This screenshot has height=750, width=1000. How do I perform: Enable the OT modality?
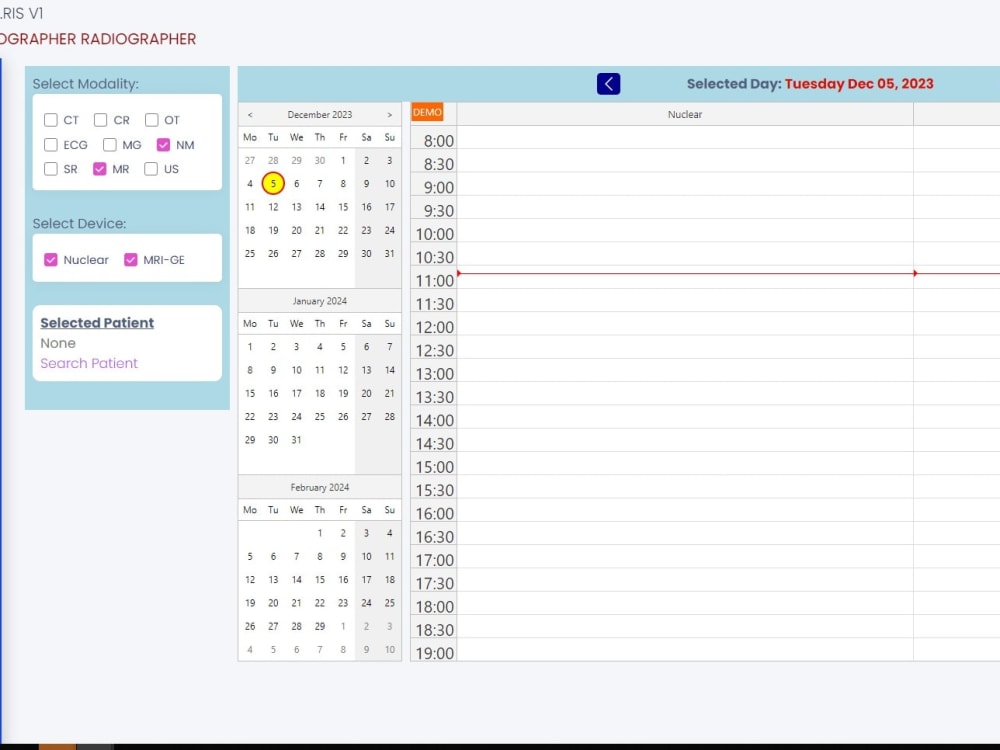click(x=152, y=119)
